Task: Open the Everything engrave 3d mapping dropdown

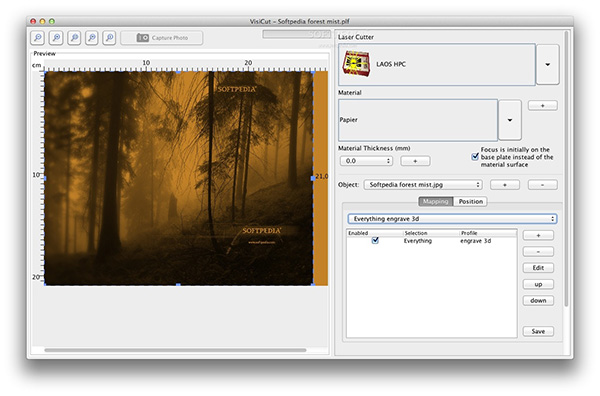Action: (452, 219)
